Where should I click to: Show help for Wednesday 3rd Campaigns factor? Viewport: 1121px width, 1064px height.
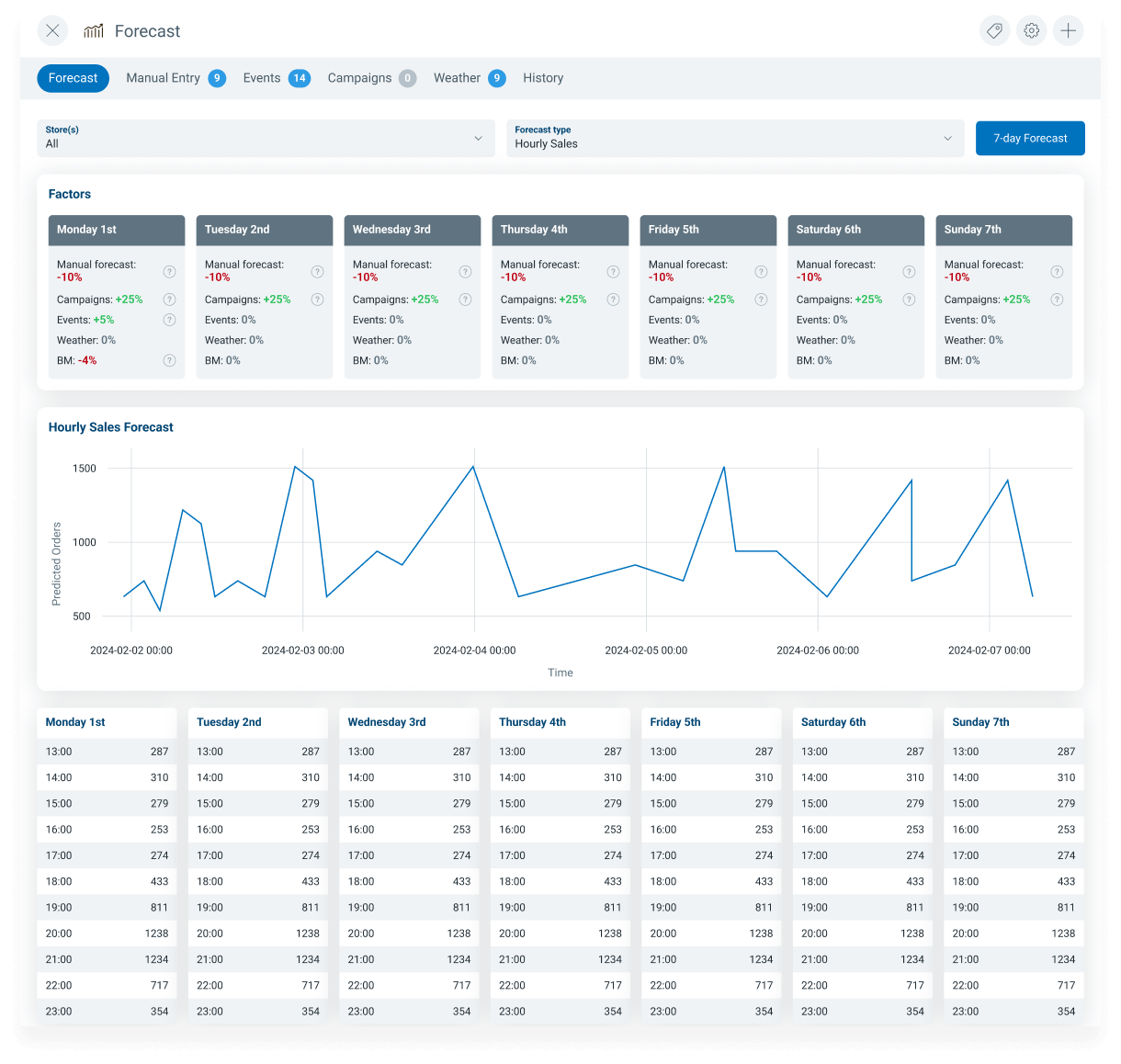(465, 300)
